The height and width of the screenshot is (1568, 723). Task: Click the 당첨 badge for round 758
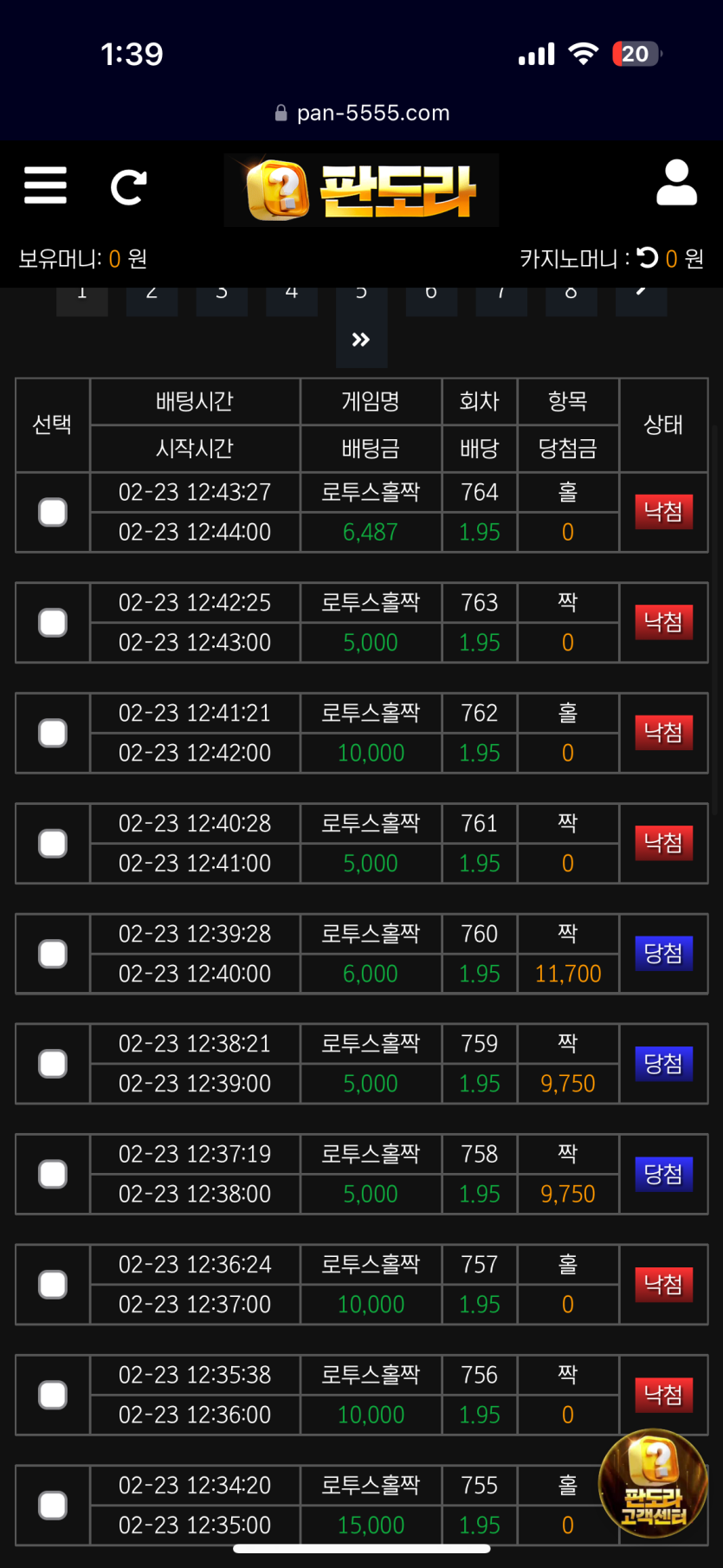(x=663, y=1174)
